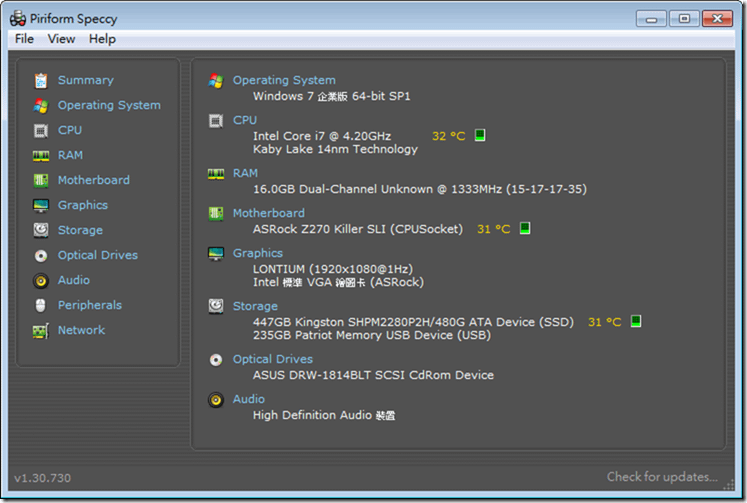Open the View menu
The width and height of the screenshot is (747, 503).
pyautogui.click(x=61, y=39)
